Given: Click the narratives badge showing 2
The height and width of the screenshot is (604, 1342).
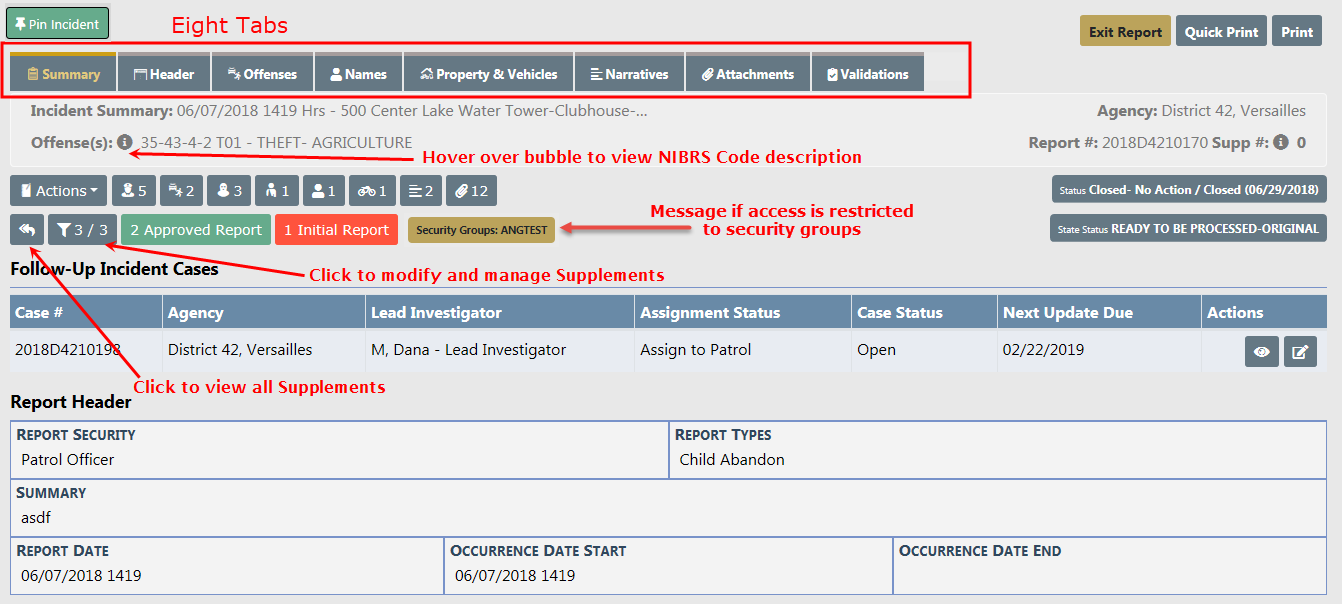Looking at the screenshot, I should 421,191.
